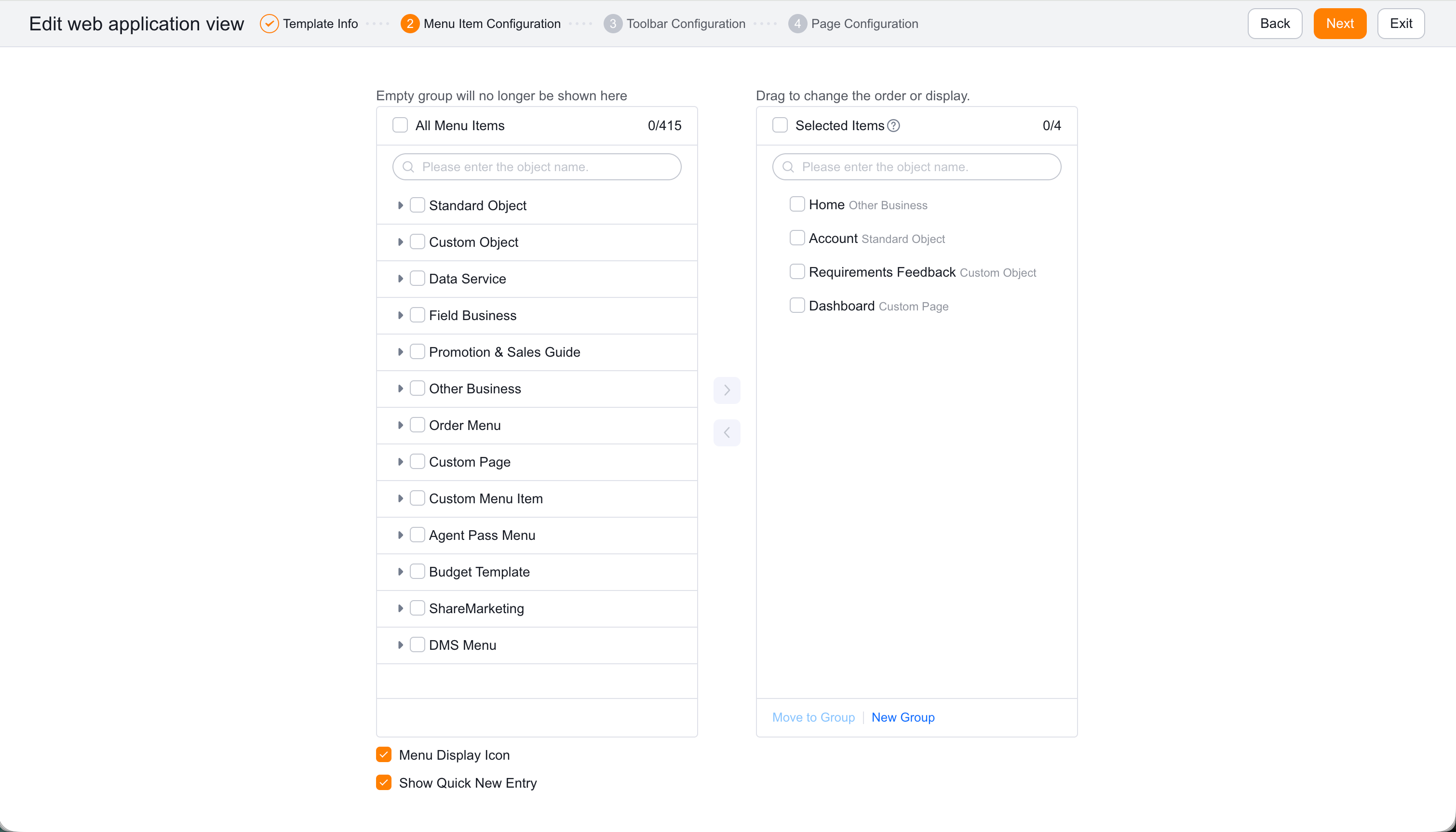This screenshot has width=1456, height=832.
Task: Tick the Agent Pass Menu checkbox
Action: coord(418,534)
